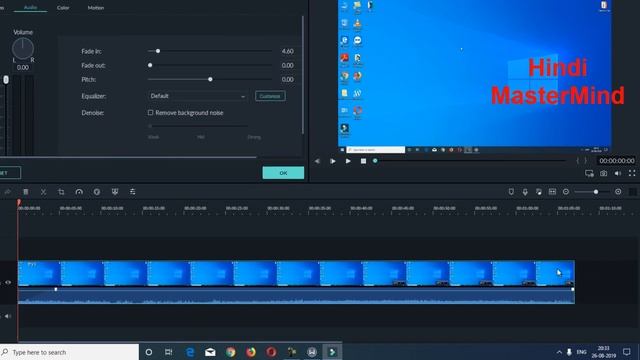Mute the audio track speaker
This screenshot has width=640, height=360.
coord(8,316)
